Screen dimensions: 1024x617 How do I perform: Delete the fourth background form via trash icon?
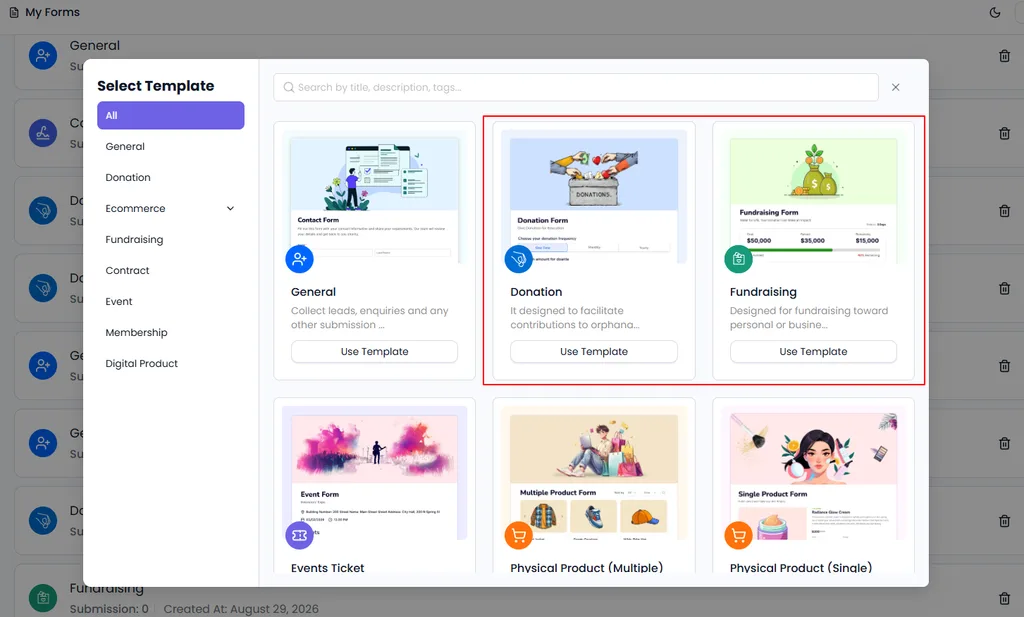pos(1004,289)
